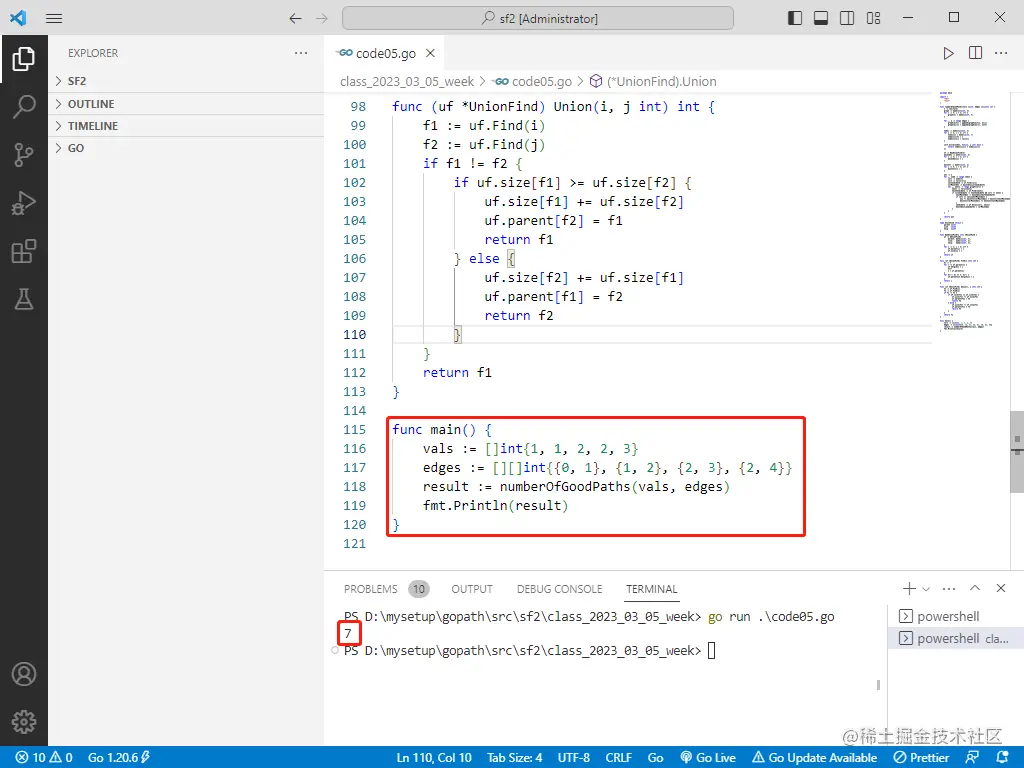Screen dimensions: 1024x768
Task: Click the Go 1.20.6 version status item
Action: 119,758
